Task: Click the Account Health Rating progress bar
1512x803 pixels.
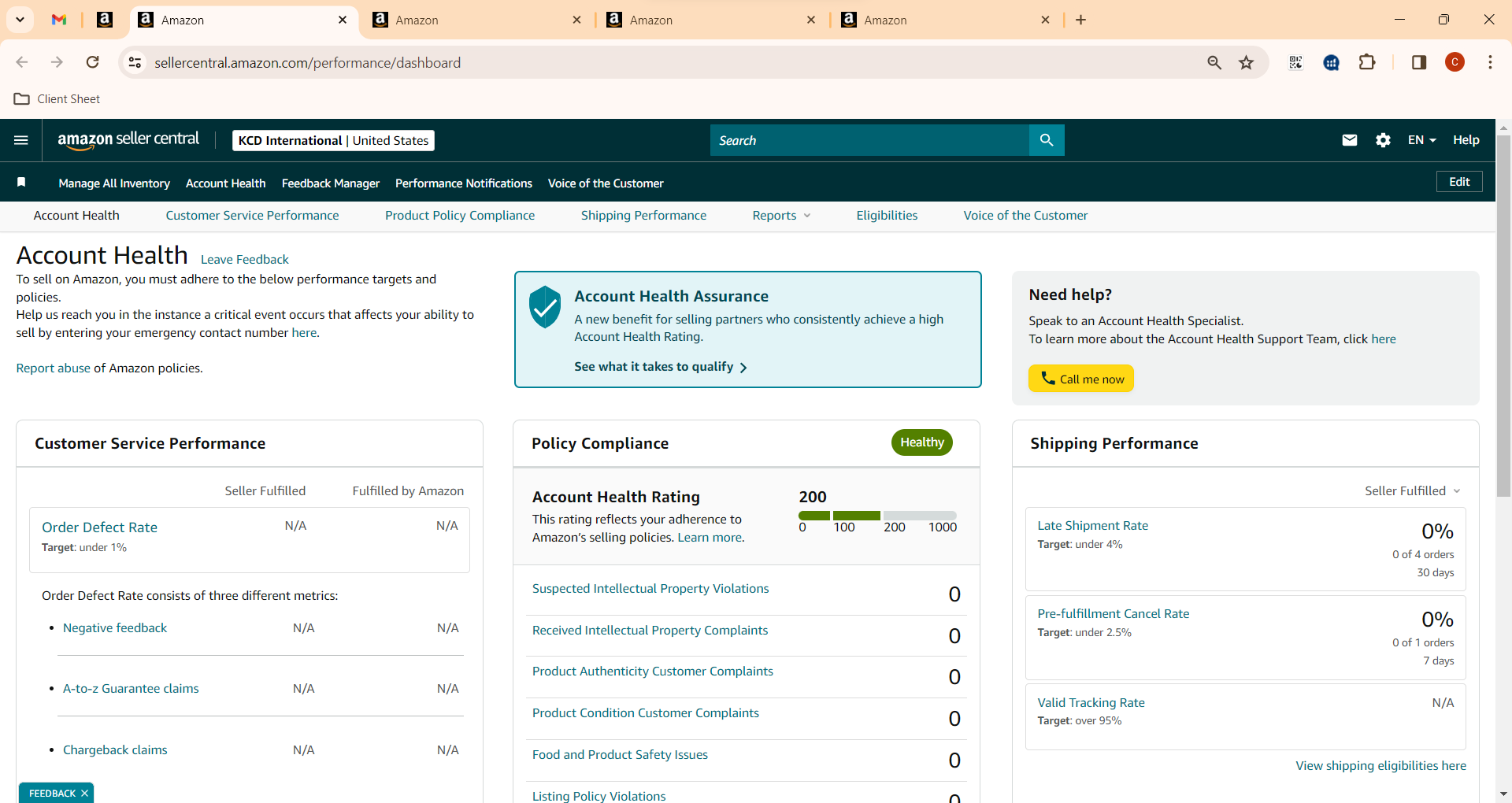Action: pyautogui.click(x=877, y=516)
